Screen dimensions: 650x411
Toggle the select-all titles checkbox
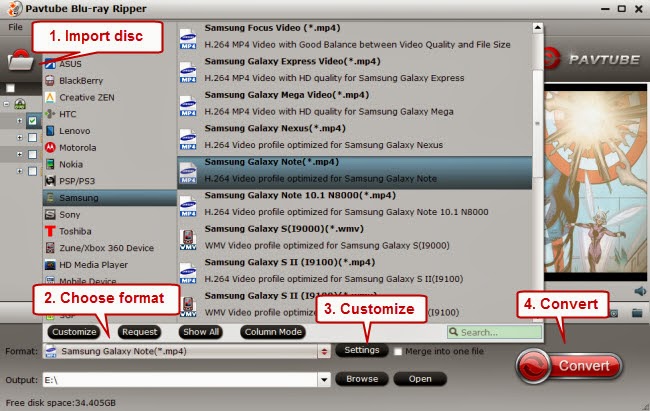click(x=10, y=88)
